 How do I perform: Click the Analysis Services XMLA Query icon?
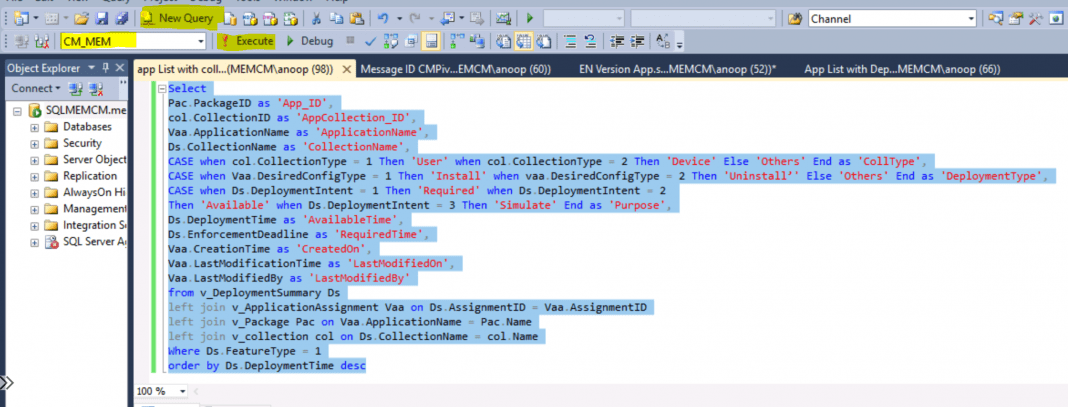tap(290, 18)
